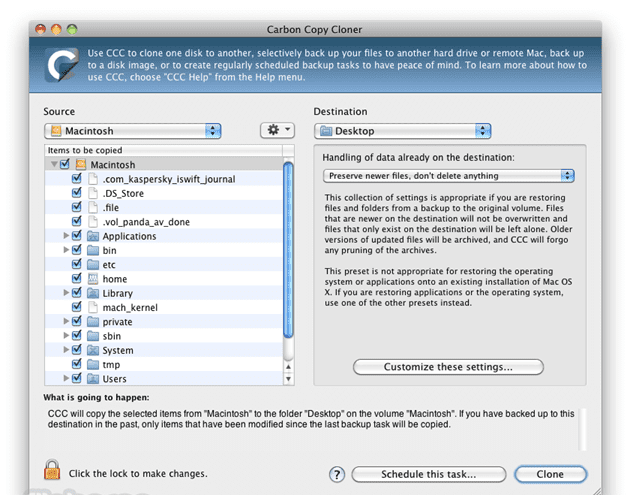Uncheck the tmp checkbox
Image resolution: width=642 pixels, height=495 pixels.
click(77, 364)
